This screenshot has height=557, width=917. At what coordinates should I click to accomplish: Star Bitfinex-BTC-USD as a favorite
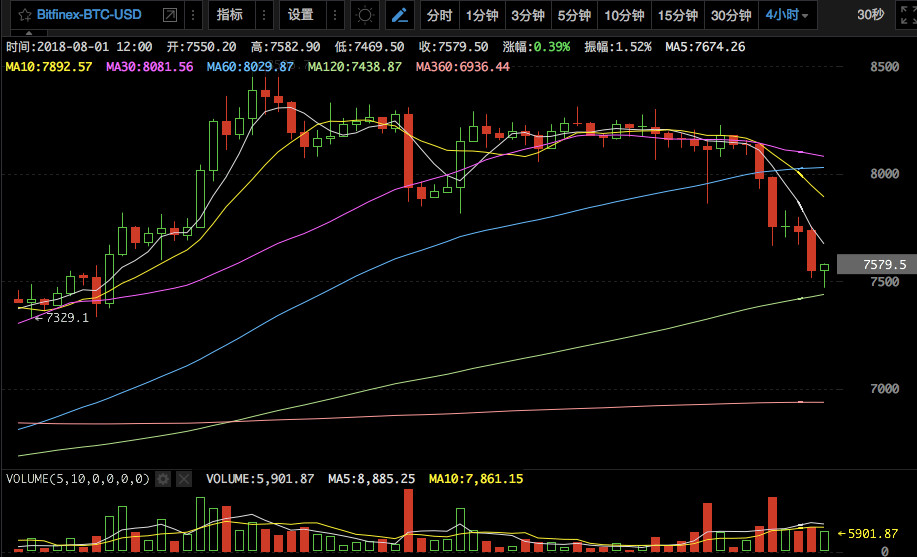click(x=25, y=15)
